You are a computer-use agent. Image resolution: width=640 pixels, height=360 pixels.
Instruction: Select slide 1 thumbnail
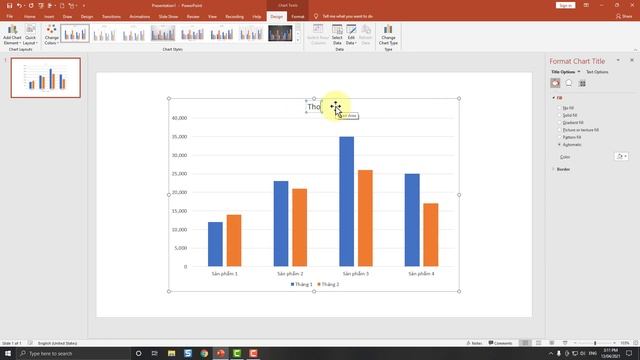tap(46, 78)
